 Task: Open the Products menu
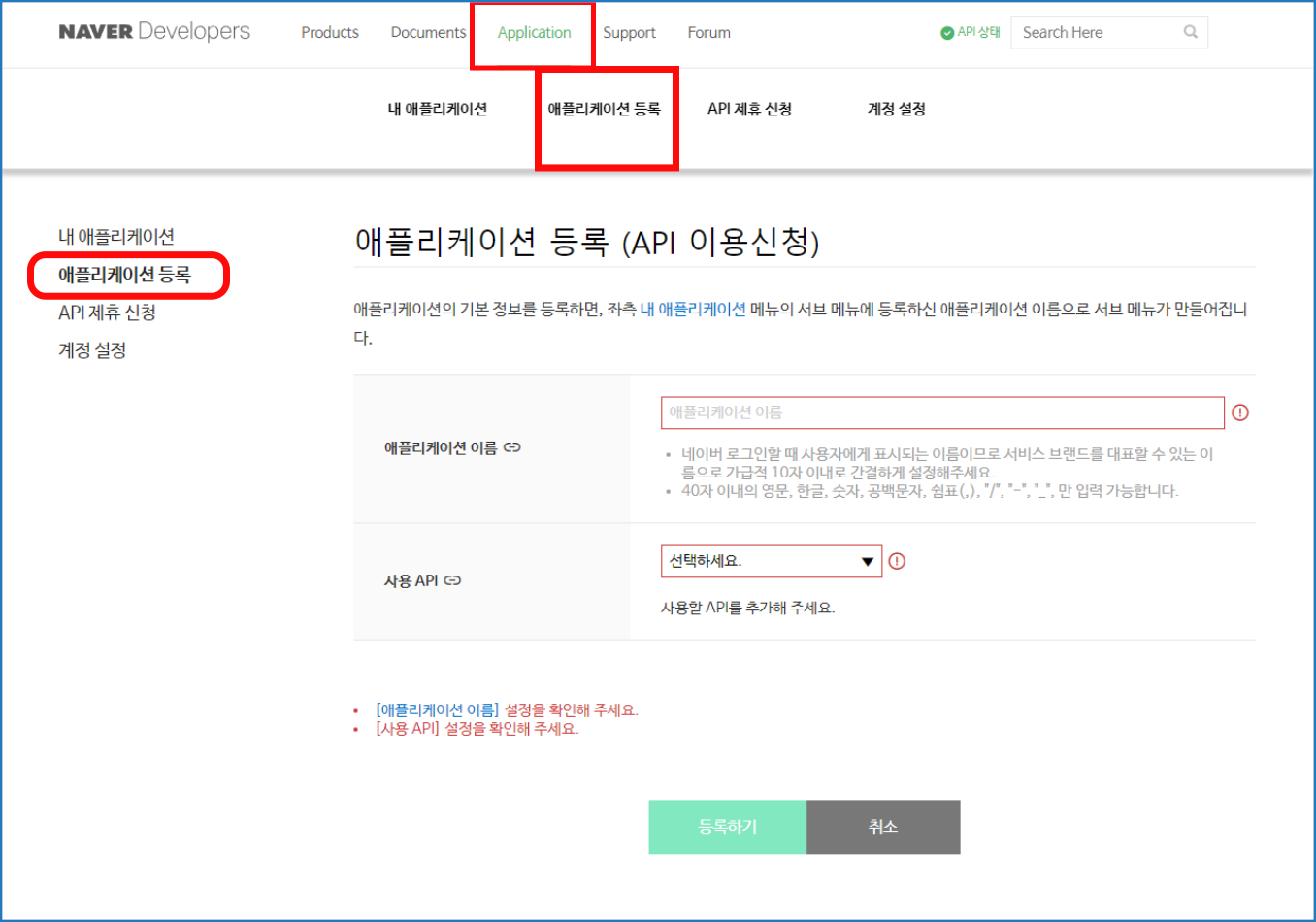[x=330, y=33]
